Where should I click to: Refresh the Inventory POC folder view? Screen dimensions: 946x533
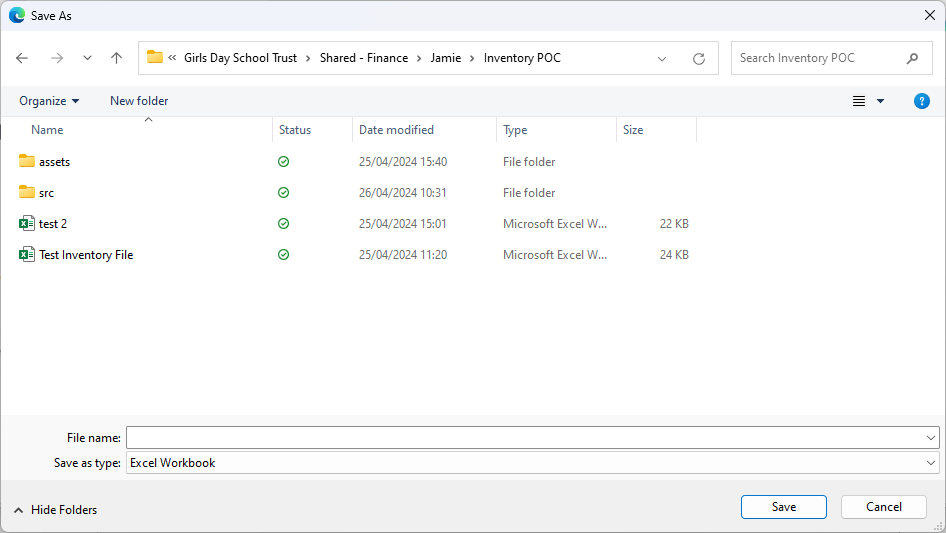[x=699, y=58]
